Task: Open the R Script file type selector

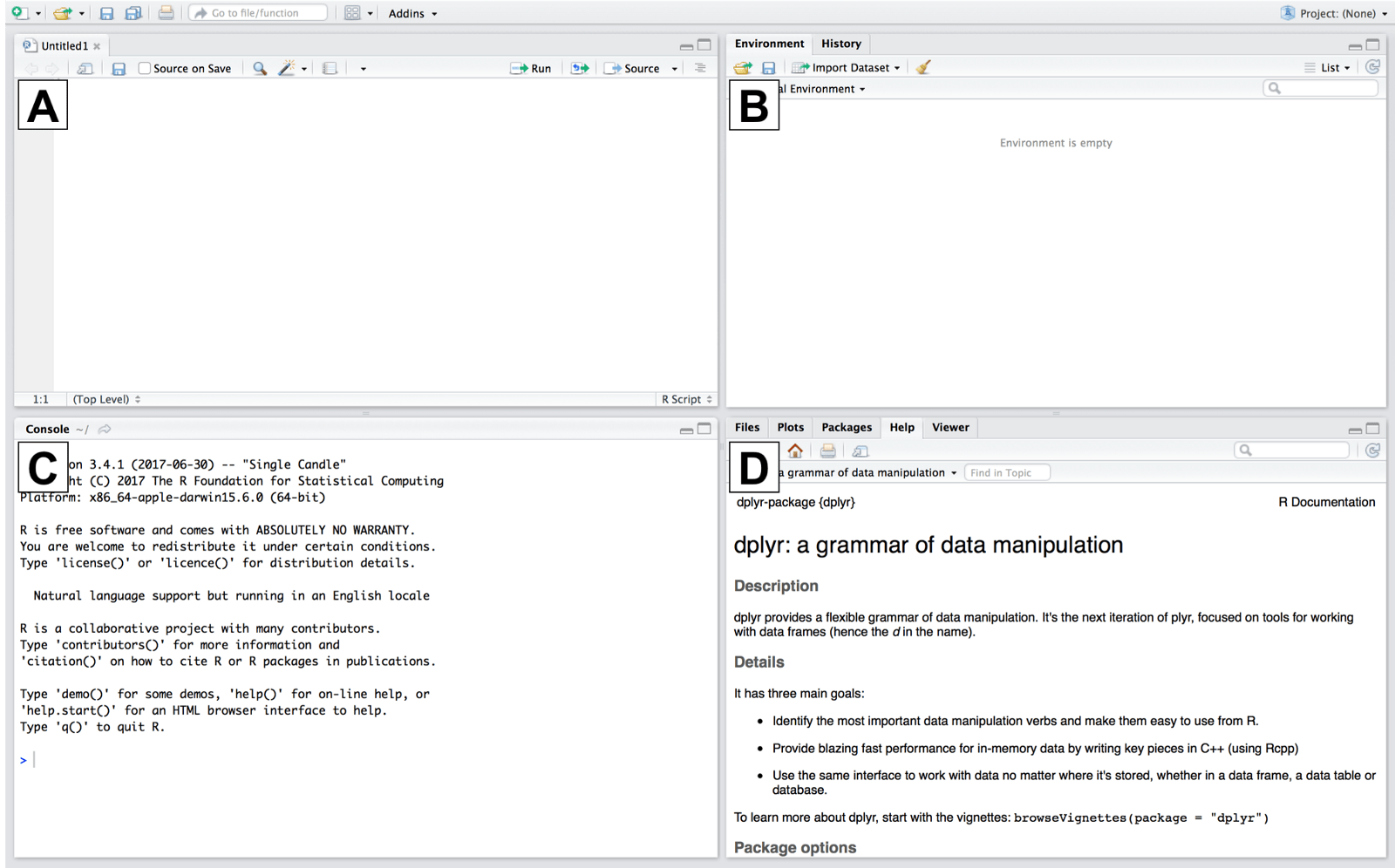Action: [x=687, y=399]
